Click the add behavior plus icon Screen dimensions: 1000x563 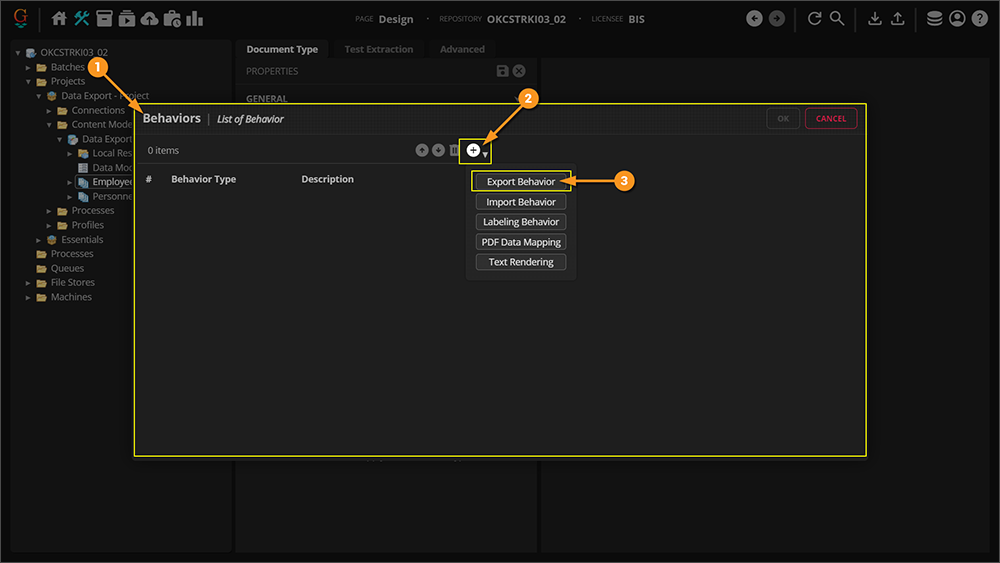click(x=474, y=150)
